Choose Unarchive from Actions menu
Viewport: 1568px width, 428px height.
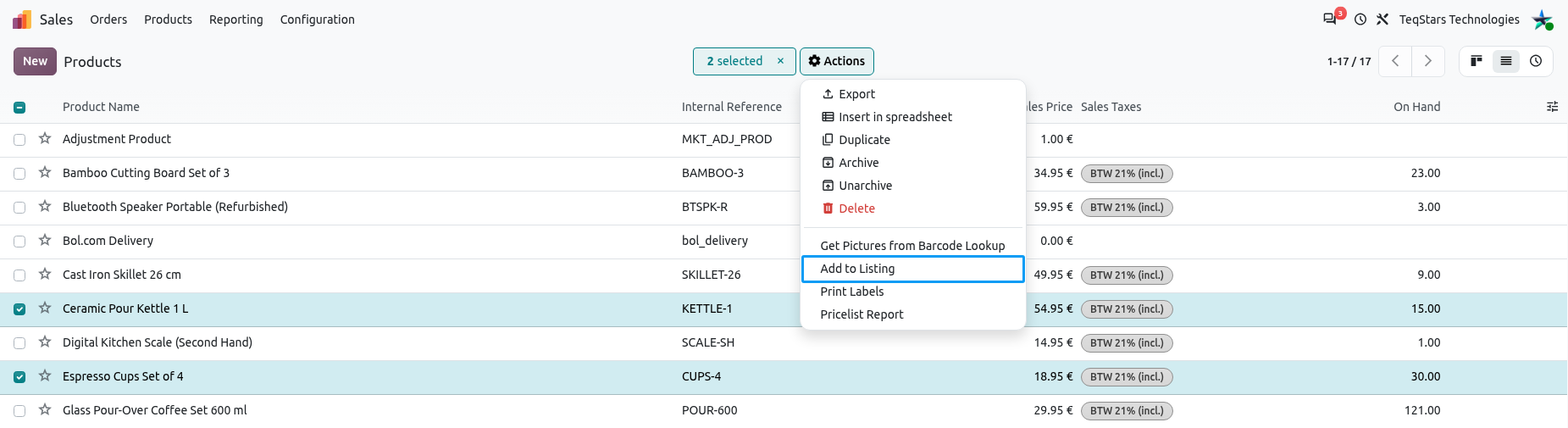pyautogui.click(x=913, y=186)
